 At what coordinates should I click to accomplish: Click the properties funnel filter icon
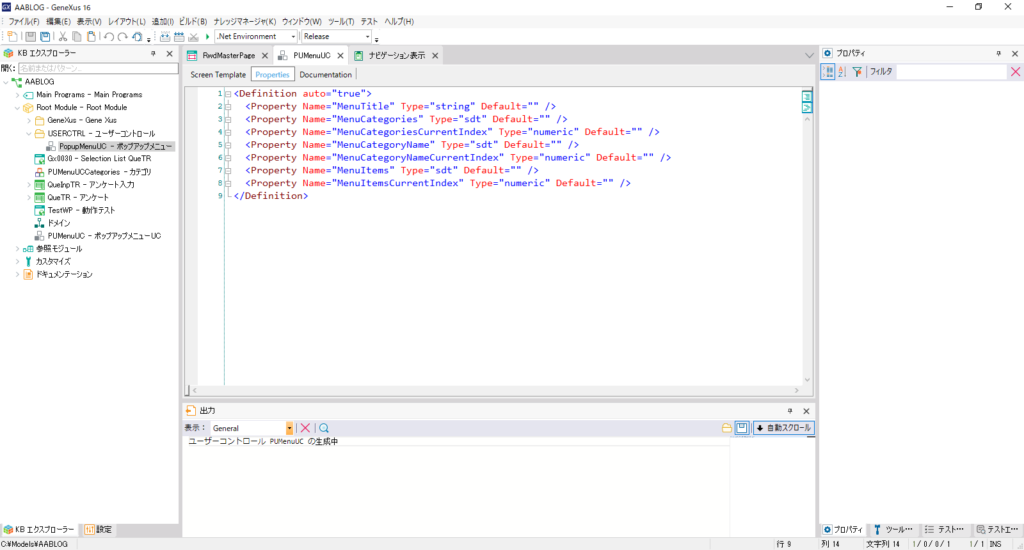pos(857,72)
